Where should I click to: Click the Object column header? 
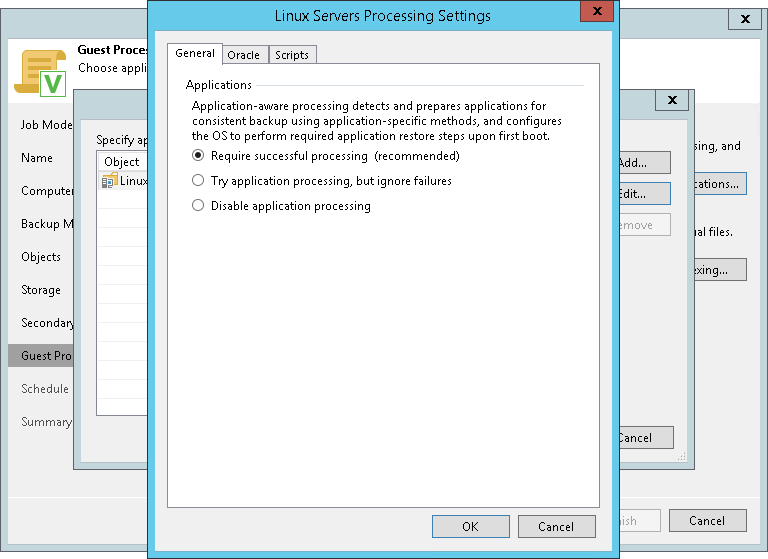[122, 162]
